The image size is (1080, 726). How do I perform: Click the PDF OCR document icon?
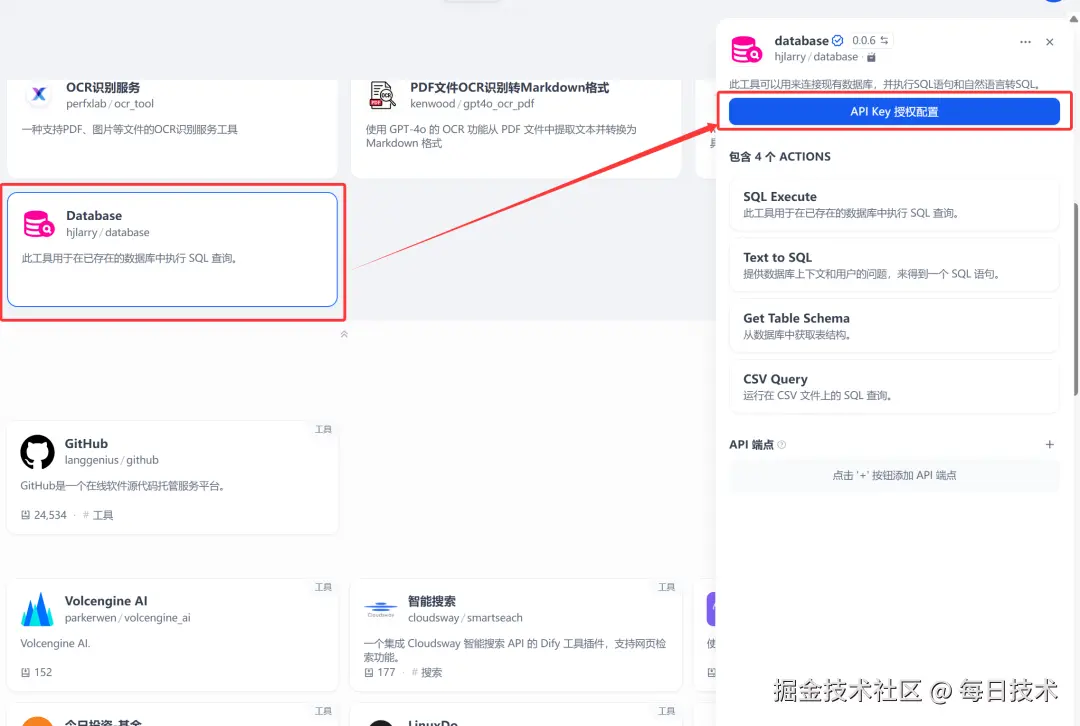[382, 95]
